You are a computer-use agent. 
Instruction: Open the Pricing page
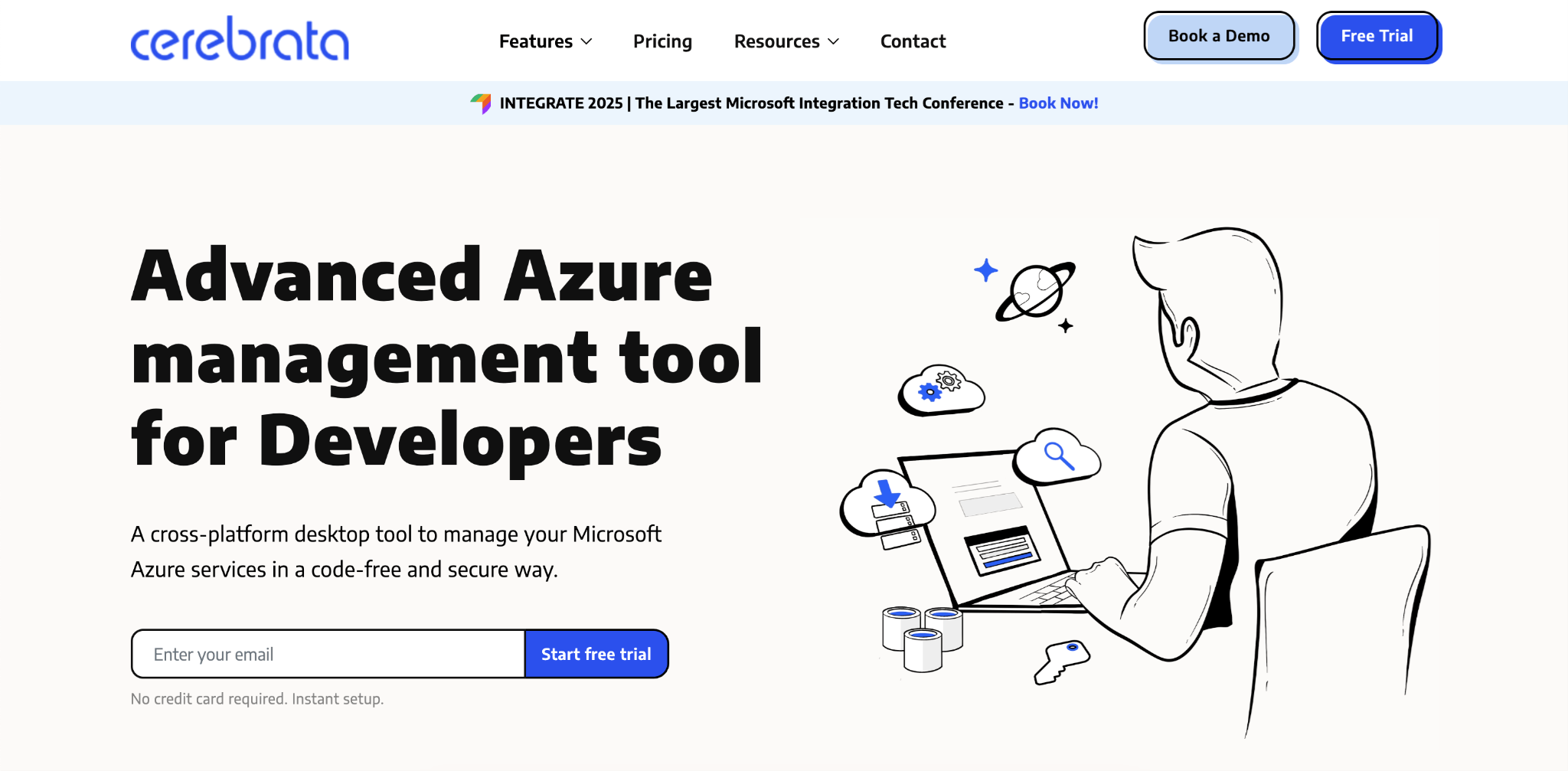click(662, 41)
